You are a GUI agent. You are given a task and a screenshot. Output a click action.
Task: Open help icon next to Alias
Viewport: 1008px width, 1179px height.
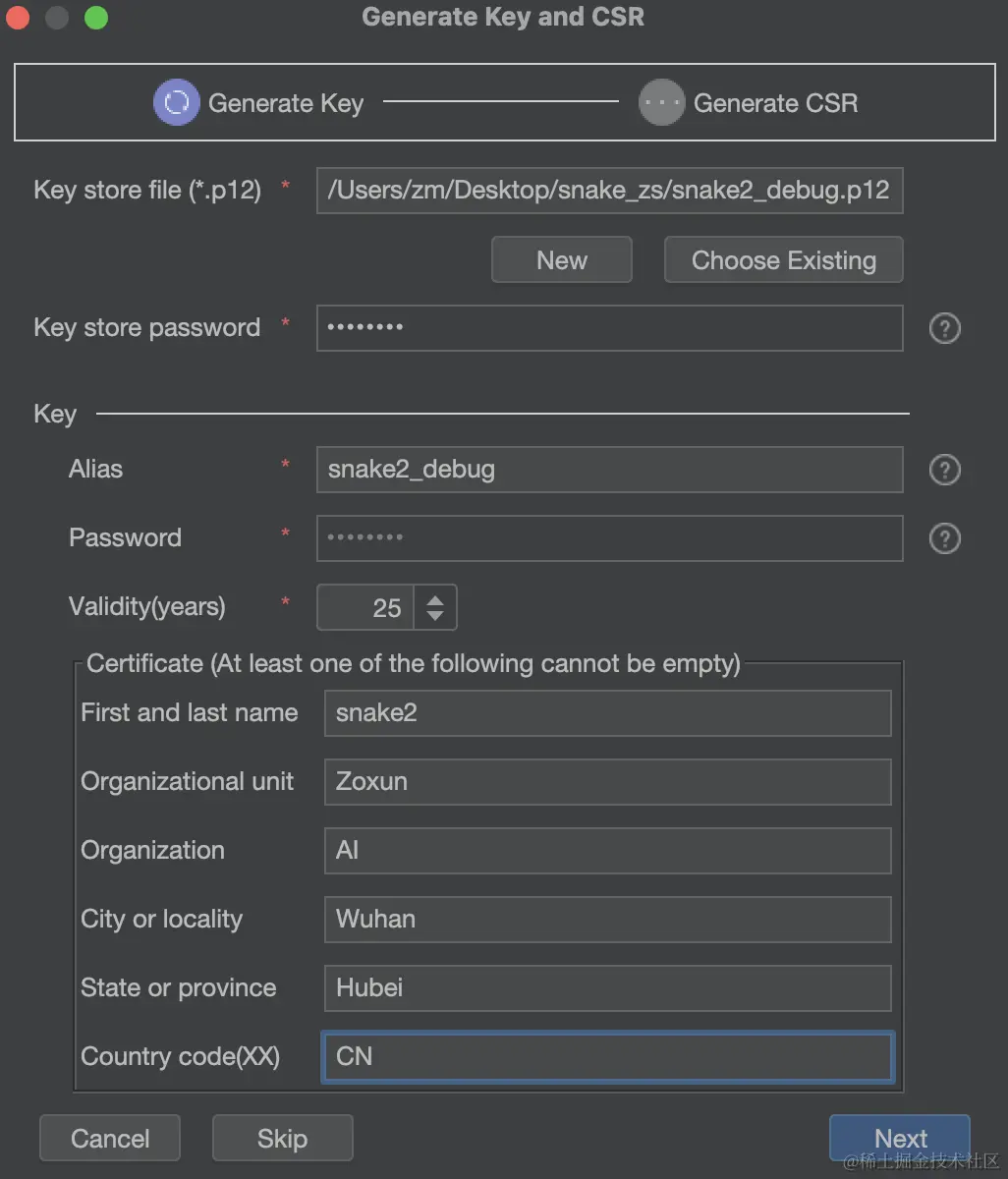pyautogui.click(x=944, y=470)
